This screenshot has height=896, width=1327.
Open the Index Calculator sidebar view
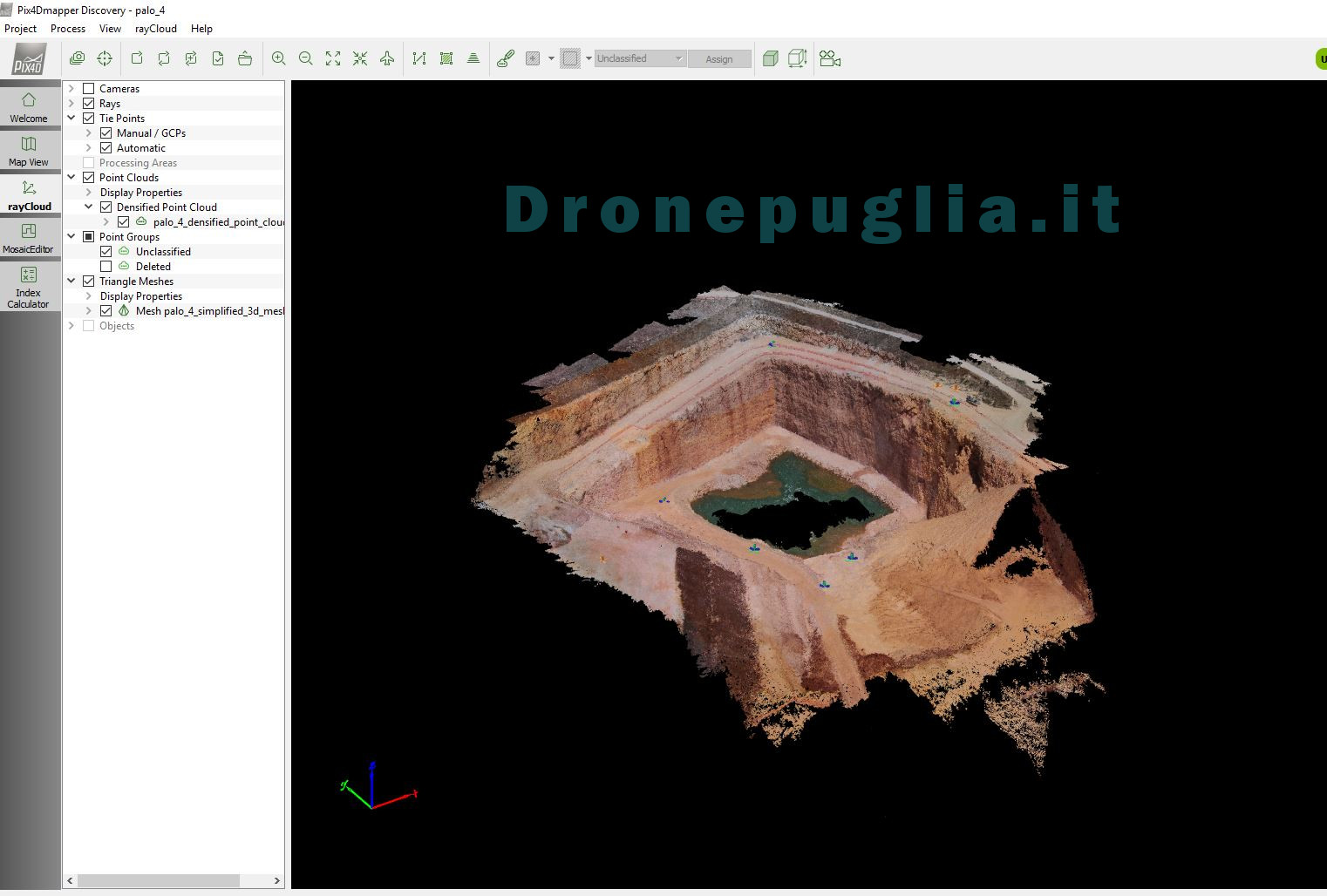[29, 286]
